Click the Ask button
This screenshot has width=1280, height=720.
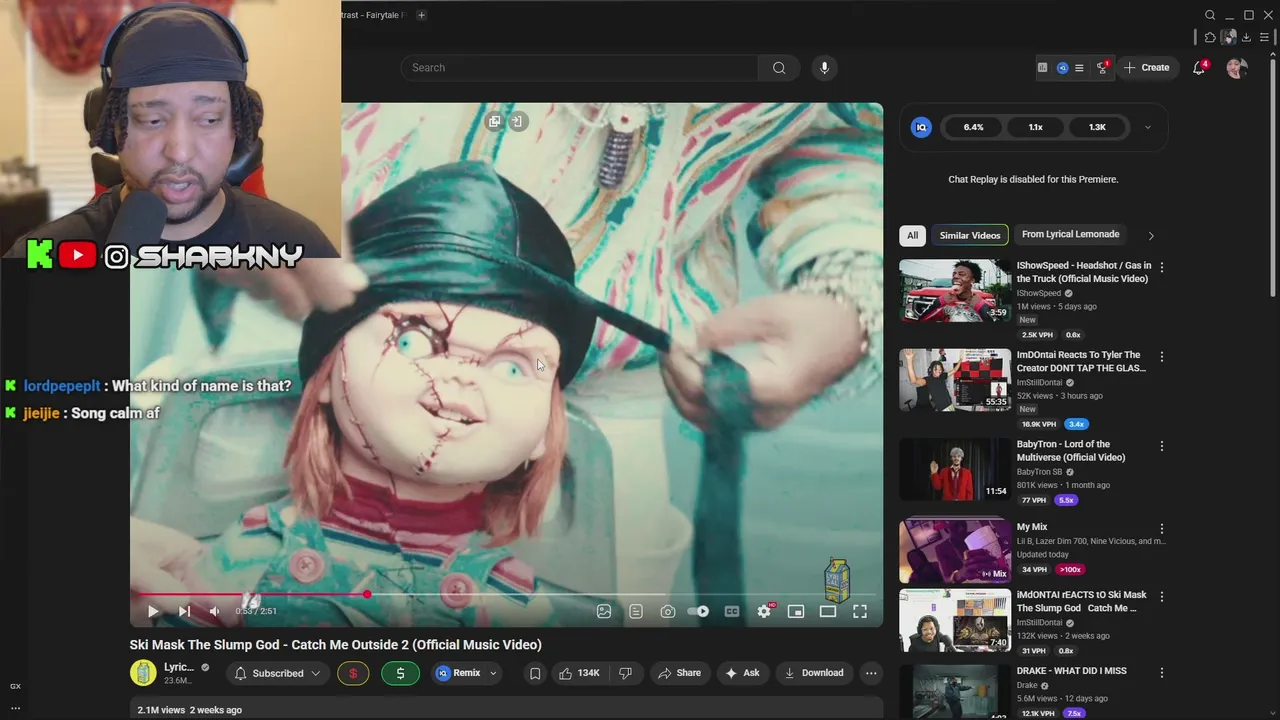[x=742, y=673]
